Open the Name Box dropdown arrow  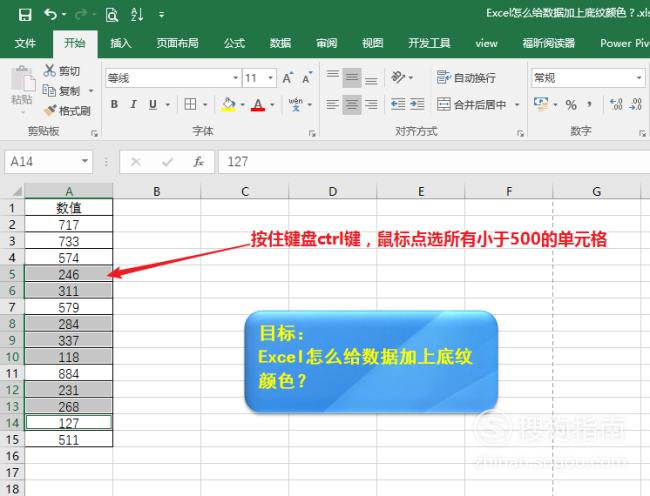click(85, 161)
